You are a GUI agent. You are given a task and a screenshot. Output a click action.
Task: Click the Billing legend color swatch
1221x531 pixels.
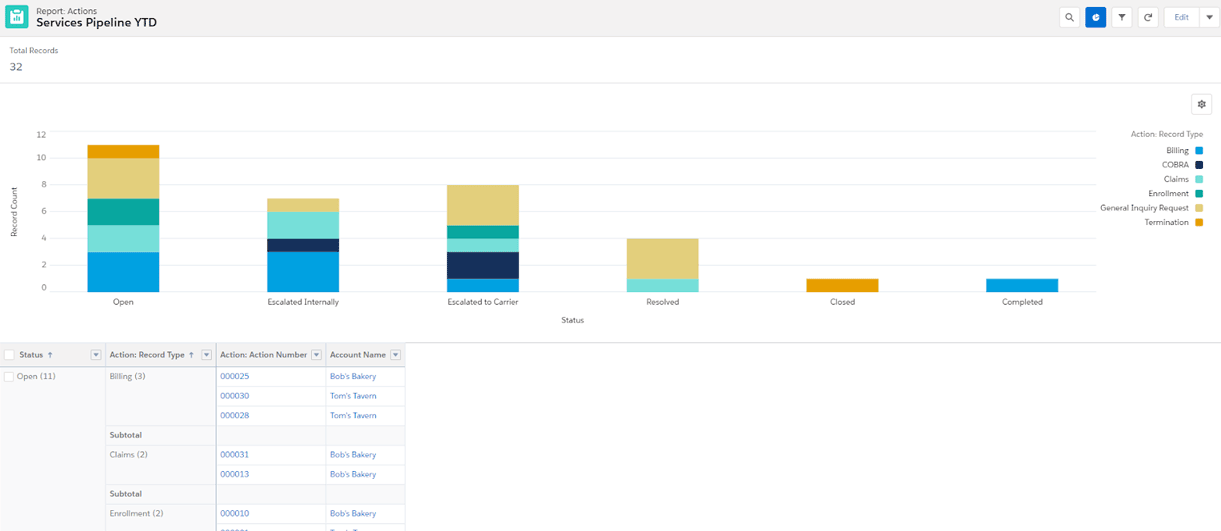[1199, 151]
